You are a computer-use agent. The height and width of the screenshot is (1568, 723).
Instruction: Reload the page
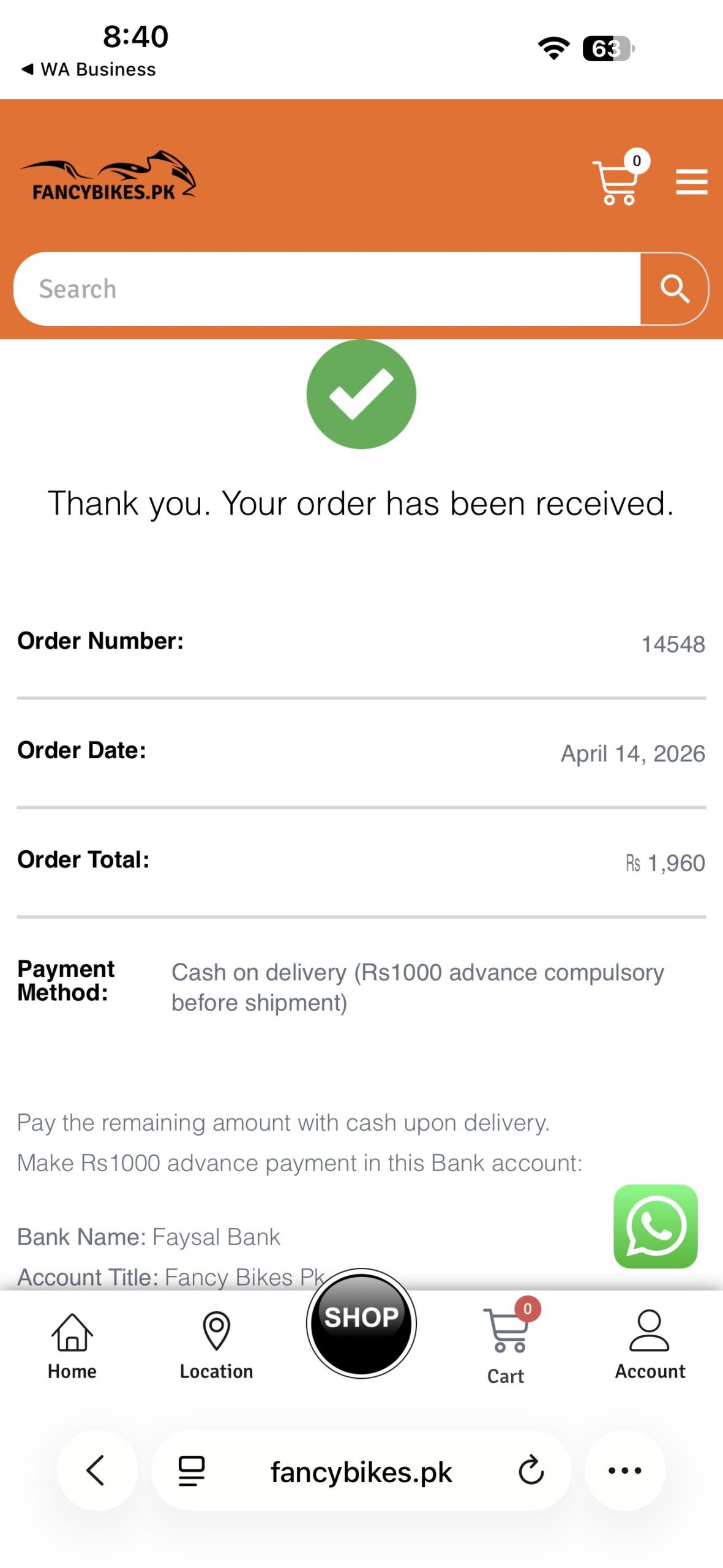[531, 1470]
